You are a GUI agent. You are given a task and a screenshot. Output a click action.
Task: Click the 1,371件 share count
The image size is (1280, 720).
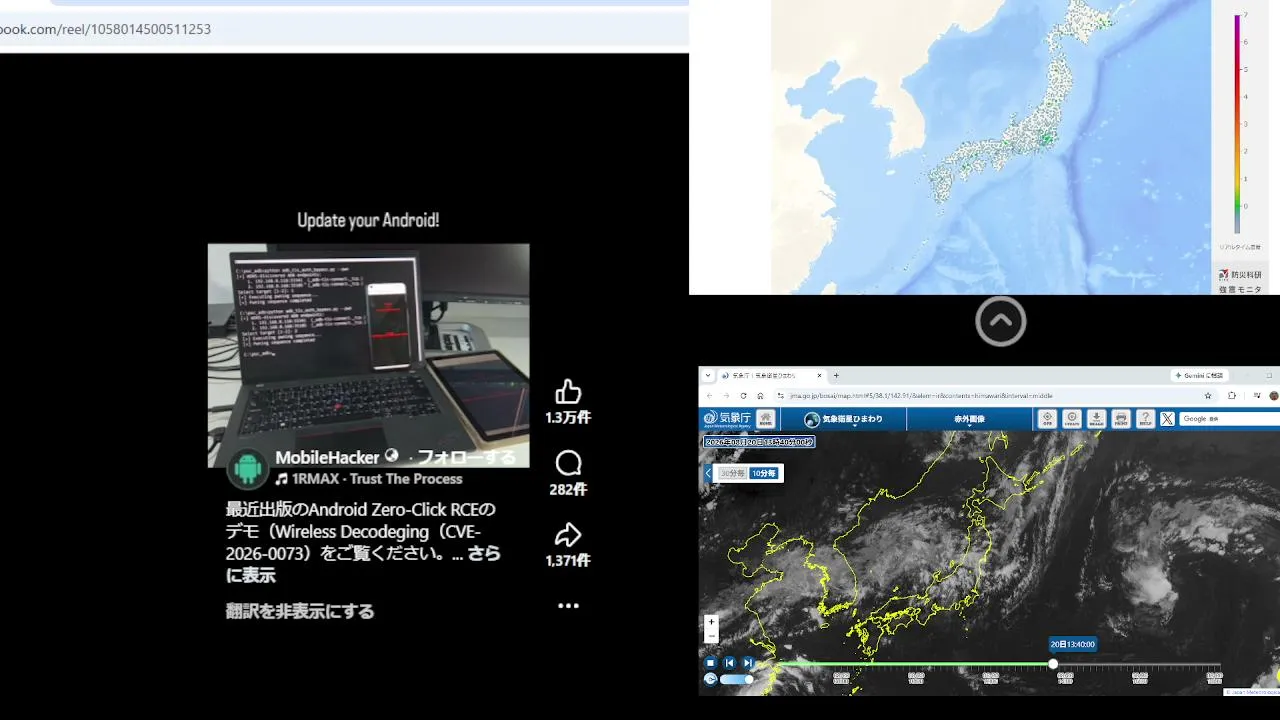click(x=568, y=561)
